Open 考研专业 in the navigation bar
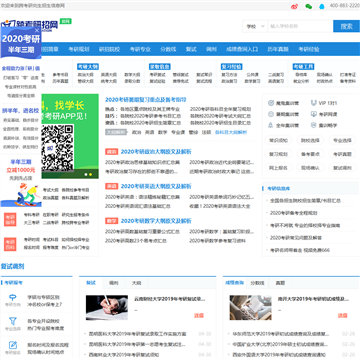360x360 pixels. click(140, 49)
